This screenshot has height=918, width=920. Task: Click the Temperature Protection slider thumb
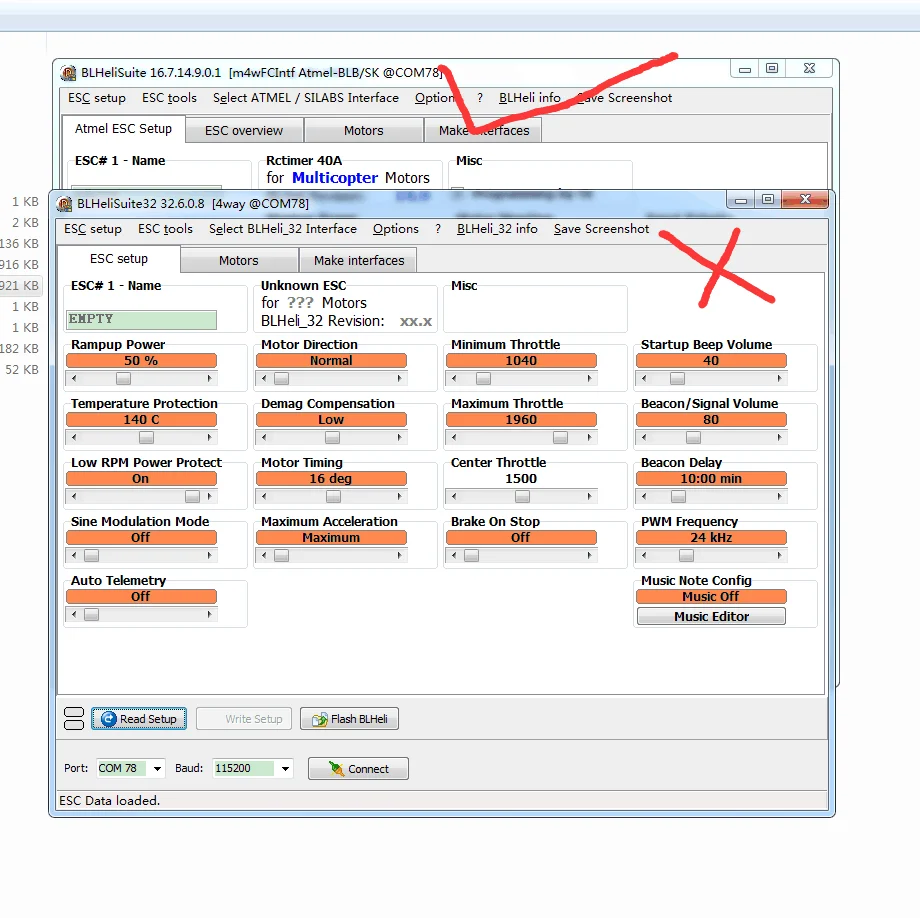pos(146,438)
